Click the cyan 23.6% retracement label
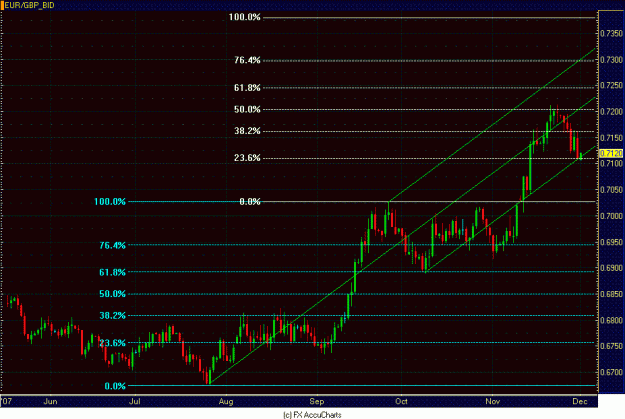 click(x=112, y=343)
